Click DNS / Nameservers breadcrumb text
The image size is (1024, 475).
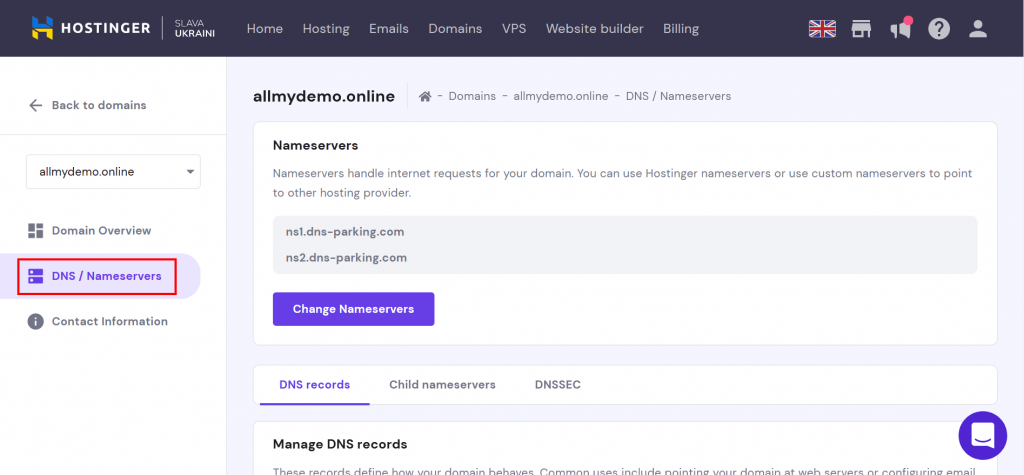(x=679, y=97)
